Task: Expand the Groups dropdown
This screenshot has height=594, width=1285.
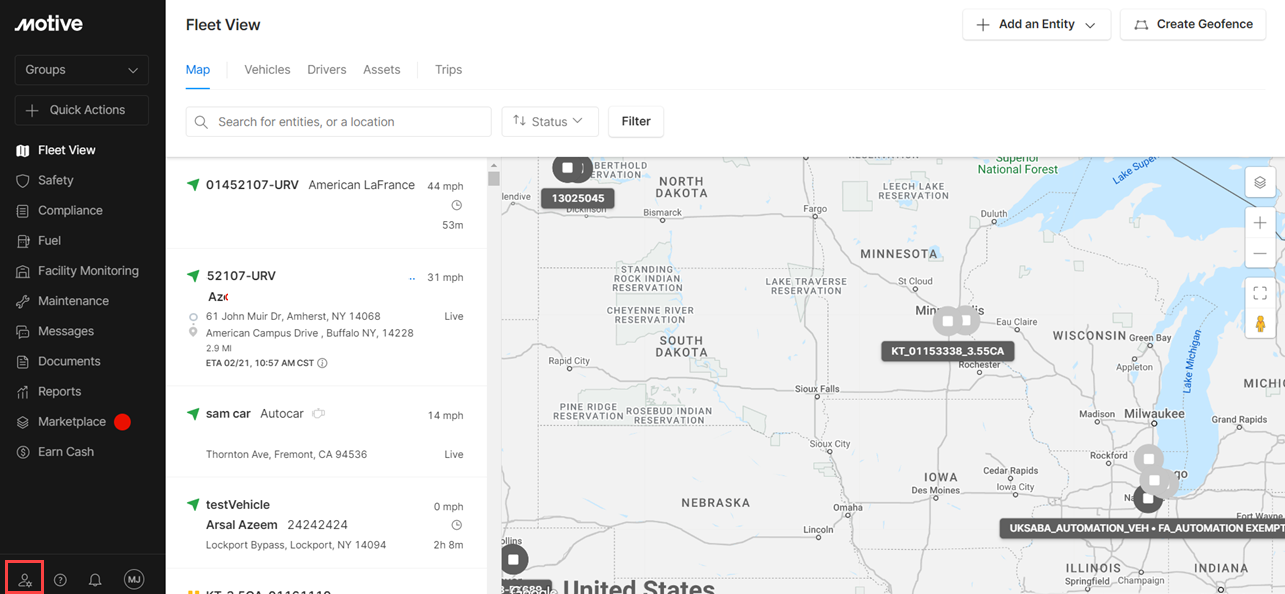Action: [x=82, y=70]
